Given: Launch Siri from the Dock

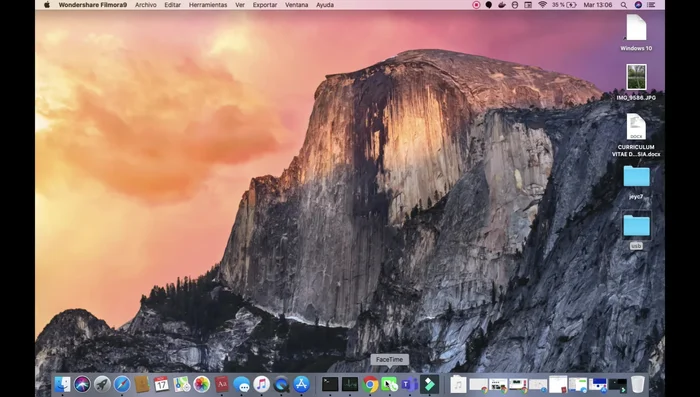Looking at the screenshot, I should 82,384.
